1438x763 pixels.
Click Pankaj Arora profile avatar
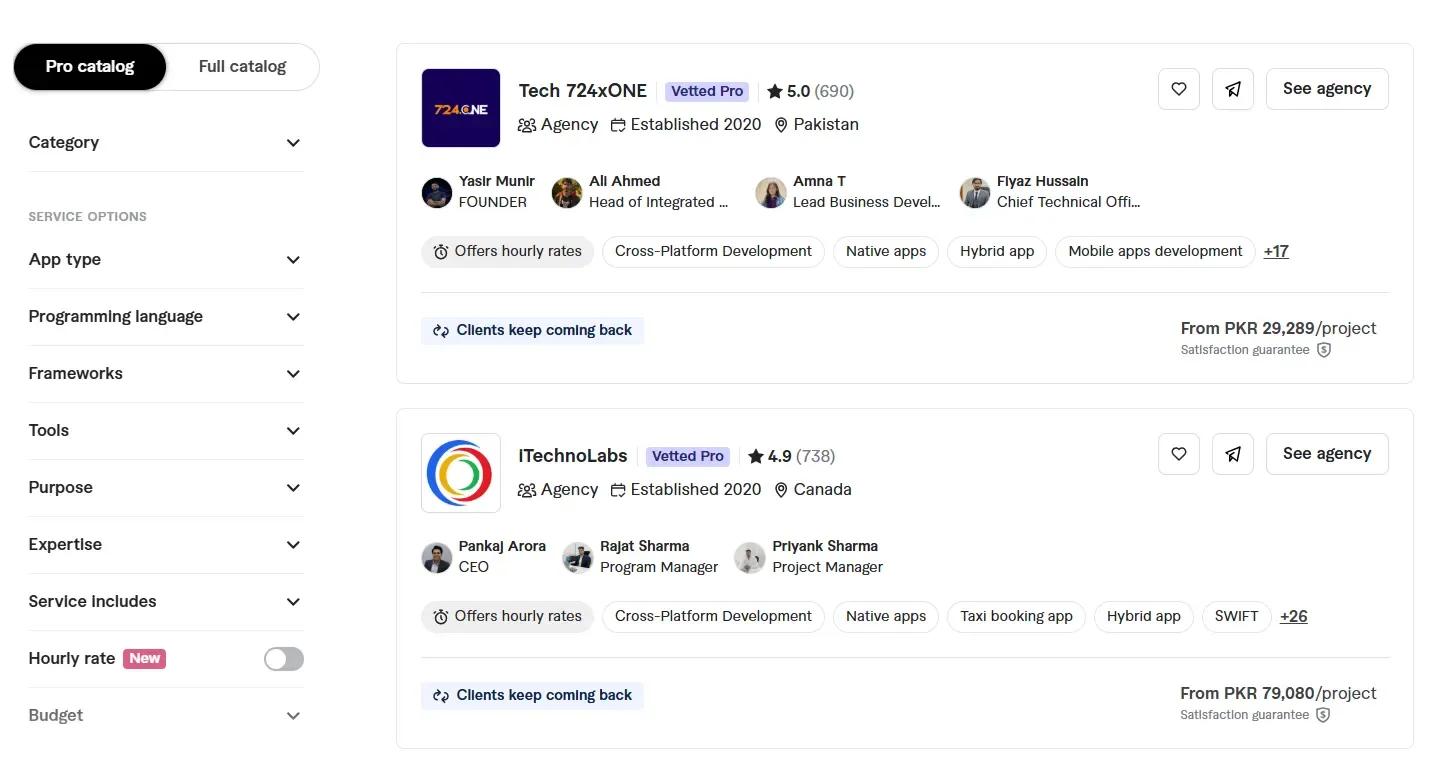point(437,557)
